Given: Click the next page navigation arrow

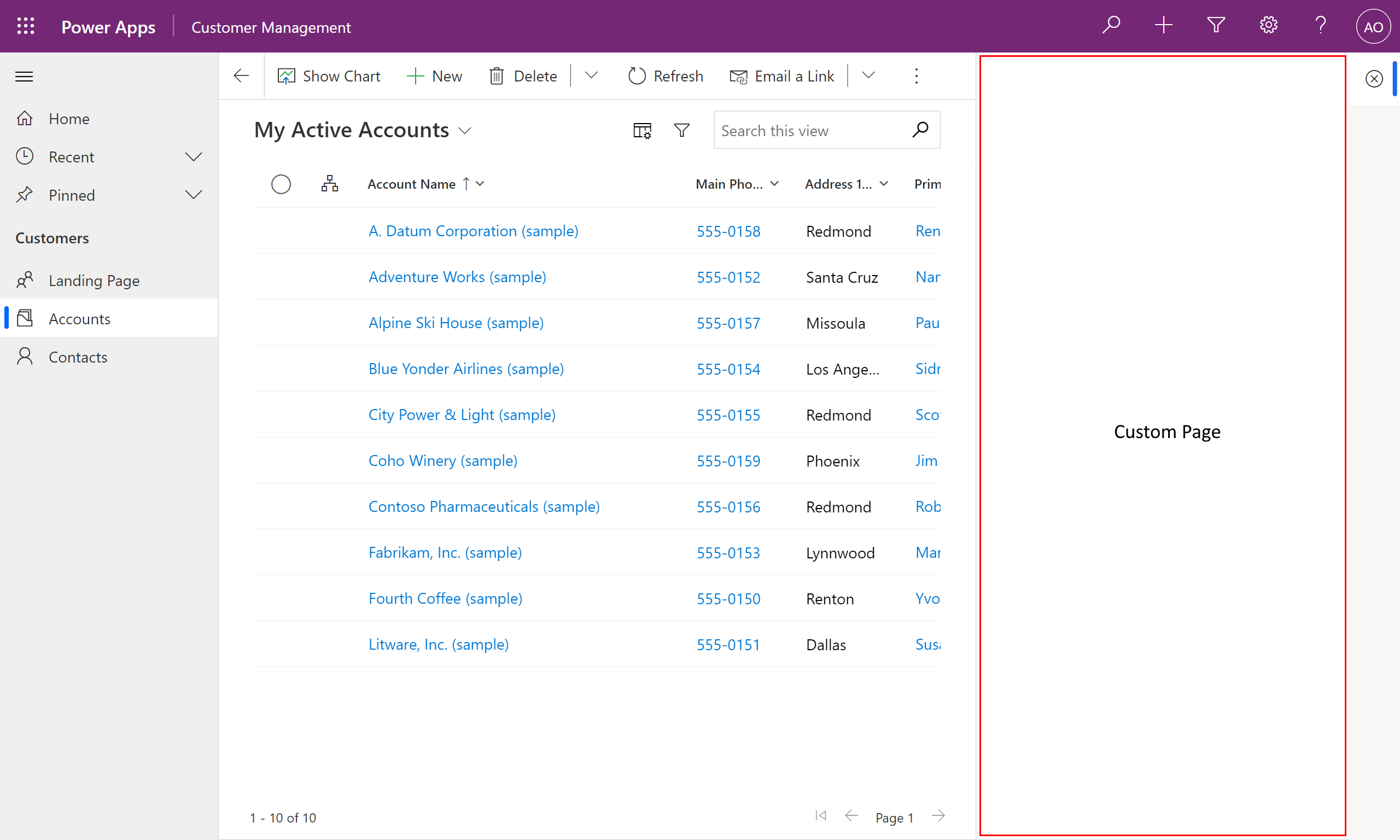Looking at the screenshot, I should point(939,816).
